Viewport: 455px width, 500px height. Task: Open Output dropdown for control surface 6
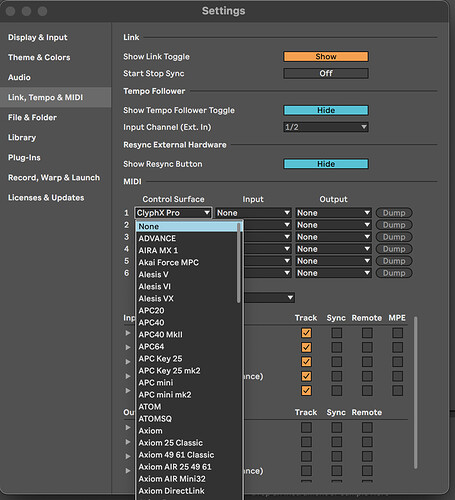tap(333, 273)
